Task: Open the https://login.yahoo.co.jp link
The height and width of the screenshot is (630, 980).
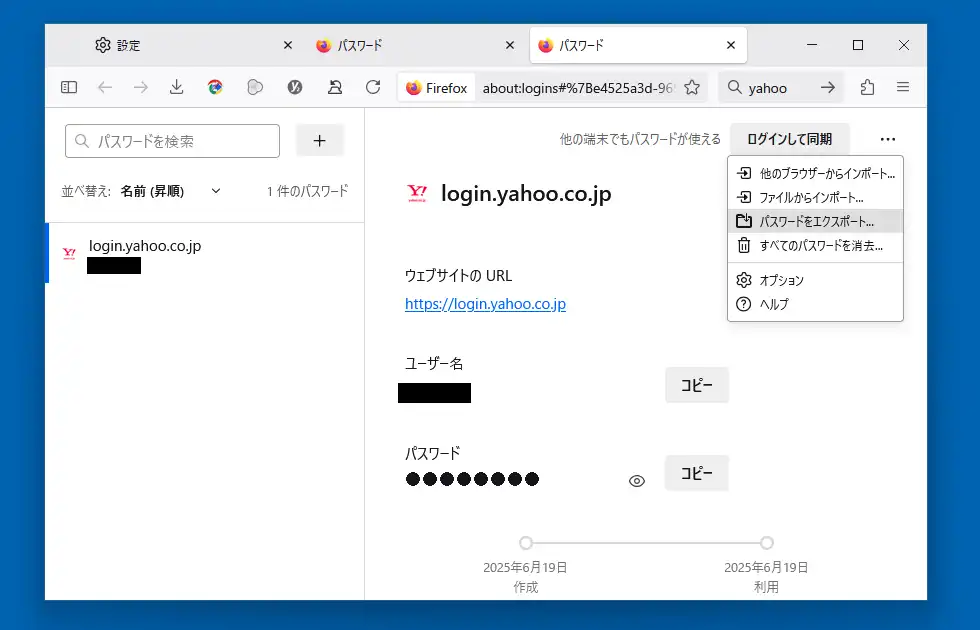Action: tap(485, 304)
